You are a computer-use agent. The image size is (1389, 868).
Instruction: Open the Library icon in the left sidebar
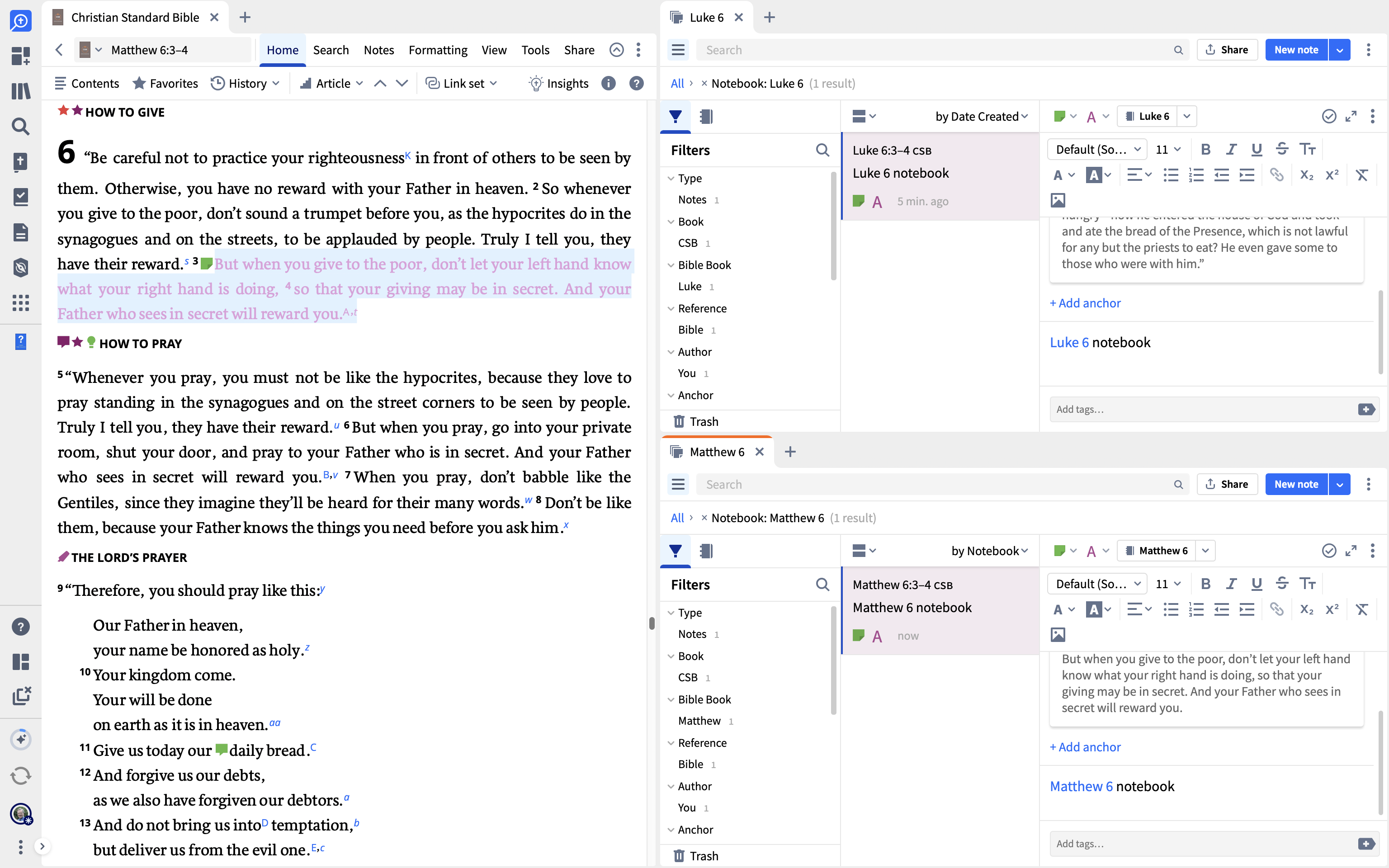[x=21, y=91]
